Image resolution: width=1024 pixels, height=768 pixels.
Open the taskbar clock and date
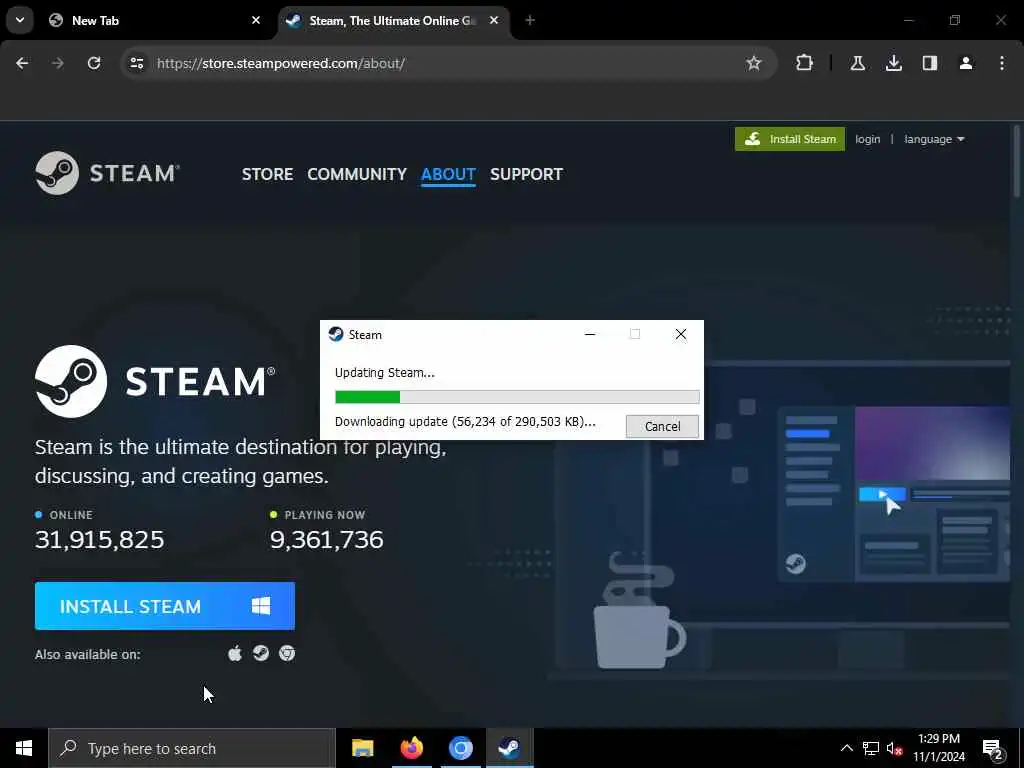(938, 748)
